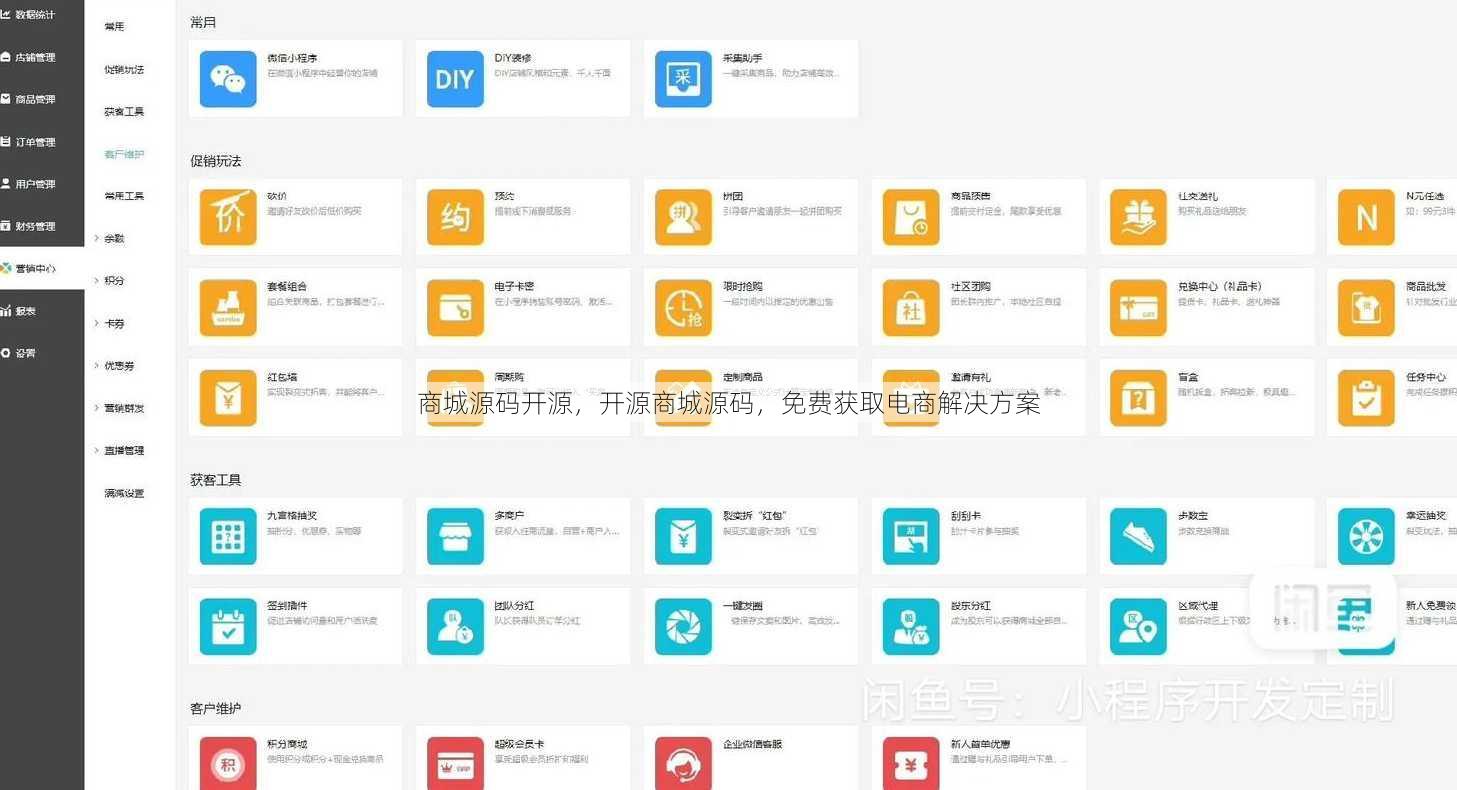Open the 超级会员卡 VIP card icon
Screen dimensions: 1457x790
[x=455, y=764]
